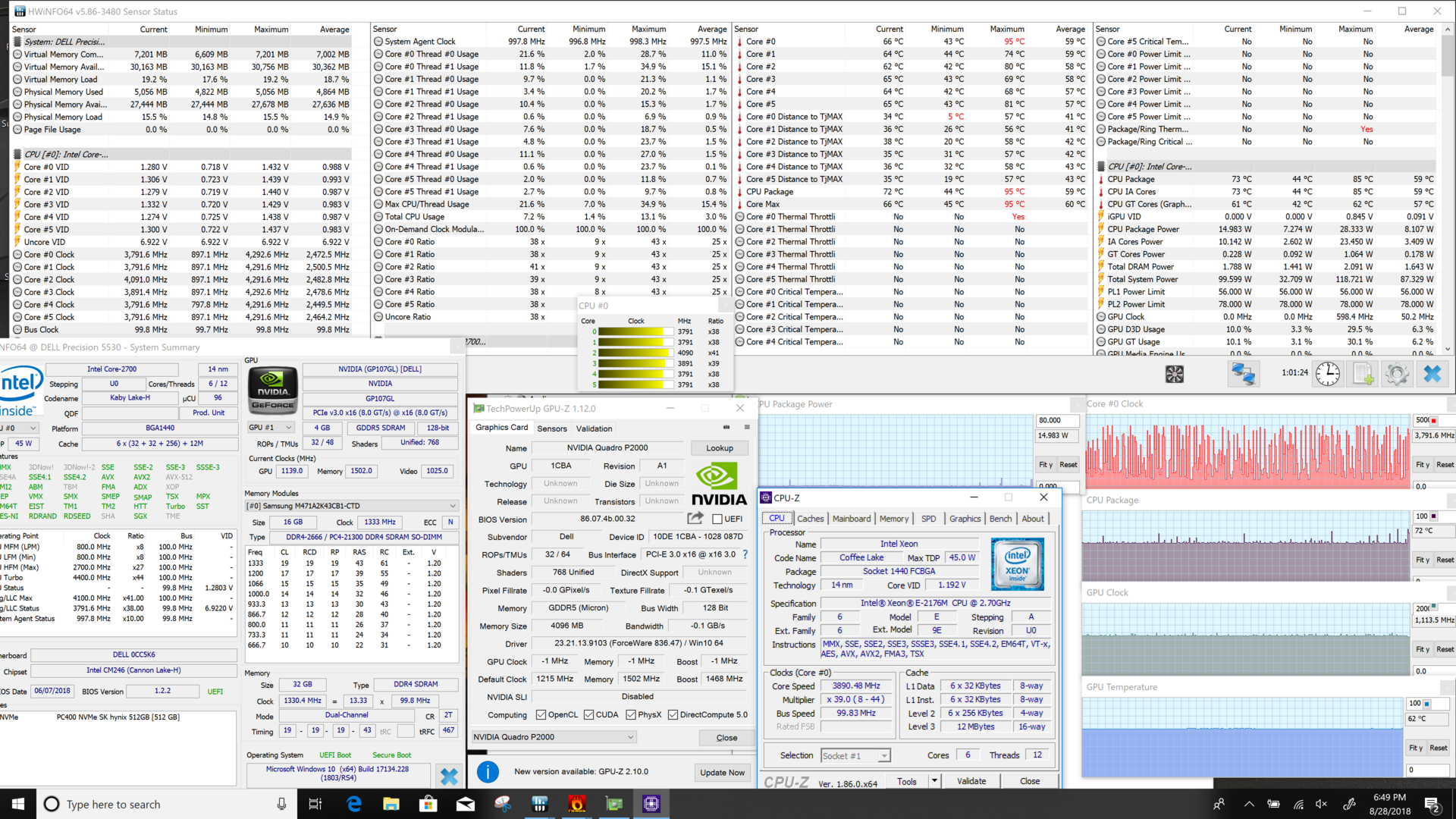Open GPU #1 dropdown in System Summary
The width and height of the screenshot is (1456, 819).
[271, 428]
